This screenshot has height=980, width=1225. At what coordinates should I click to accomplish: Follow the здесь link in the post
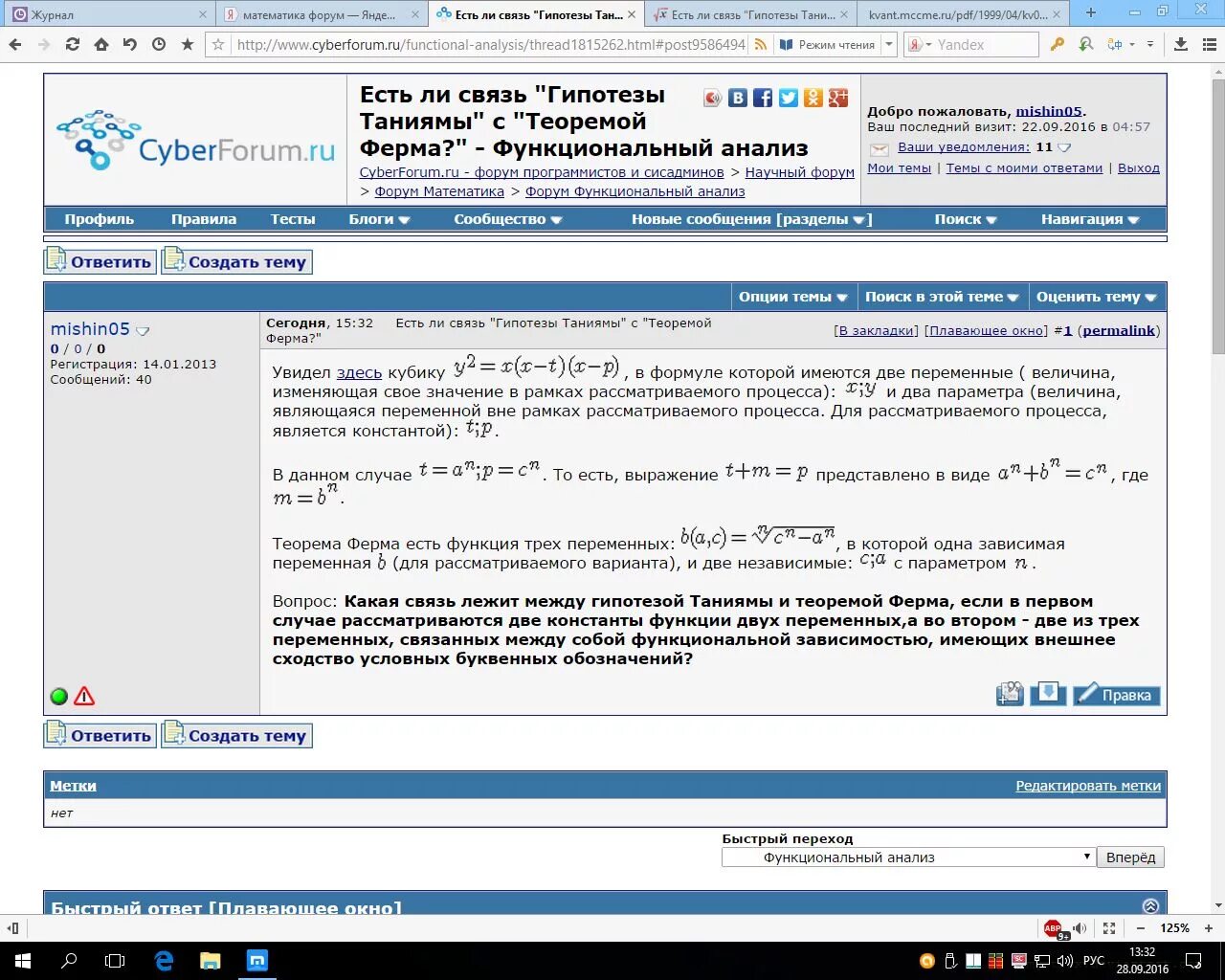coord(359,373)
